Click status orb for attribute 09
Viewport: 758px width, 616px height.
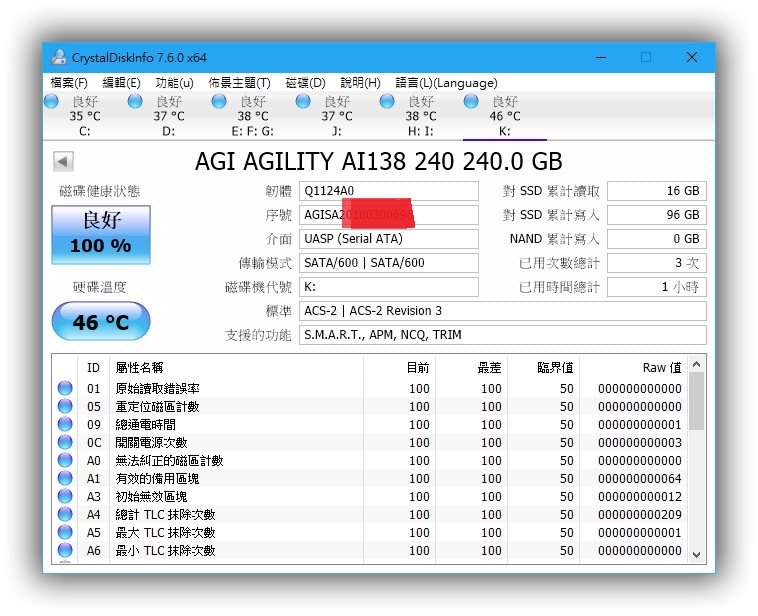point(65,424)
